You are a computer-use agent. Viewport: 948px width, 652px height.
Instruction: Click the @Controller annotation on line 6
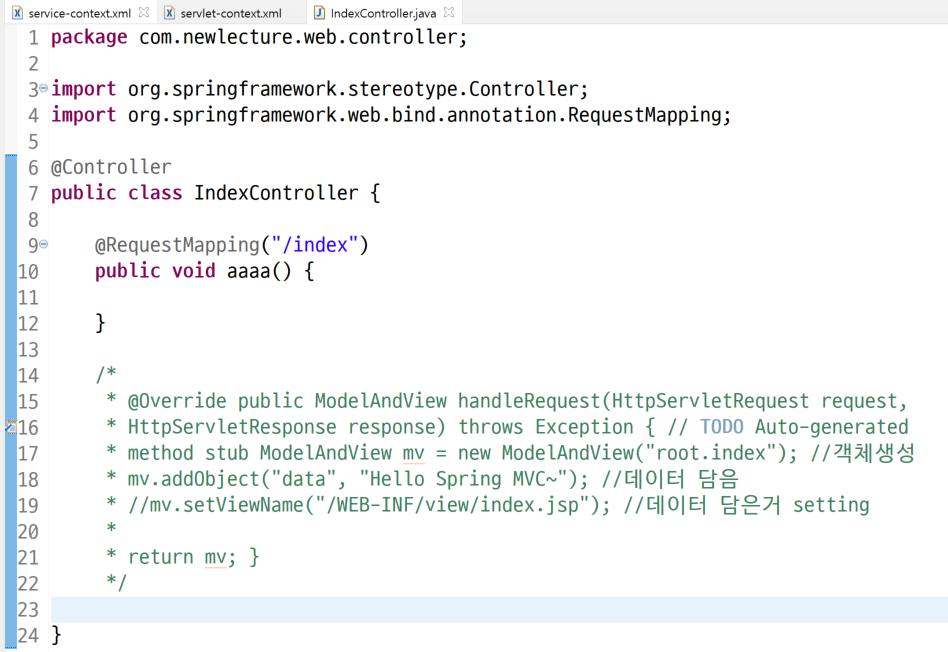[x=111, y=167]
